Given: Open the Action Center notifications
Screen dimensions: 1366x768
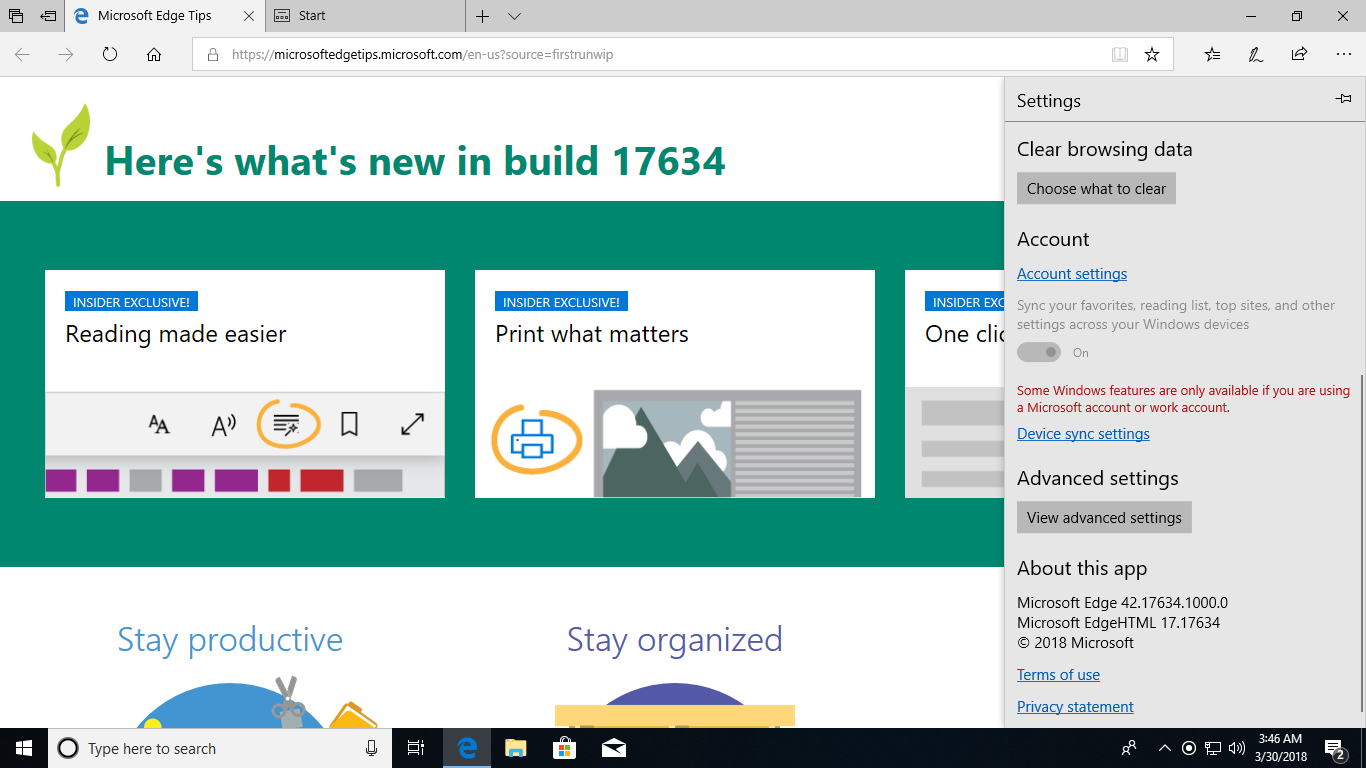Looking at the screenshot, I should click(x=1335, y=748).
